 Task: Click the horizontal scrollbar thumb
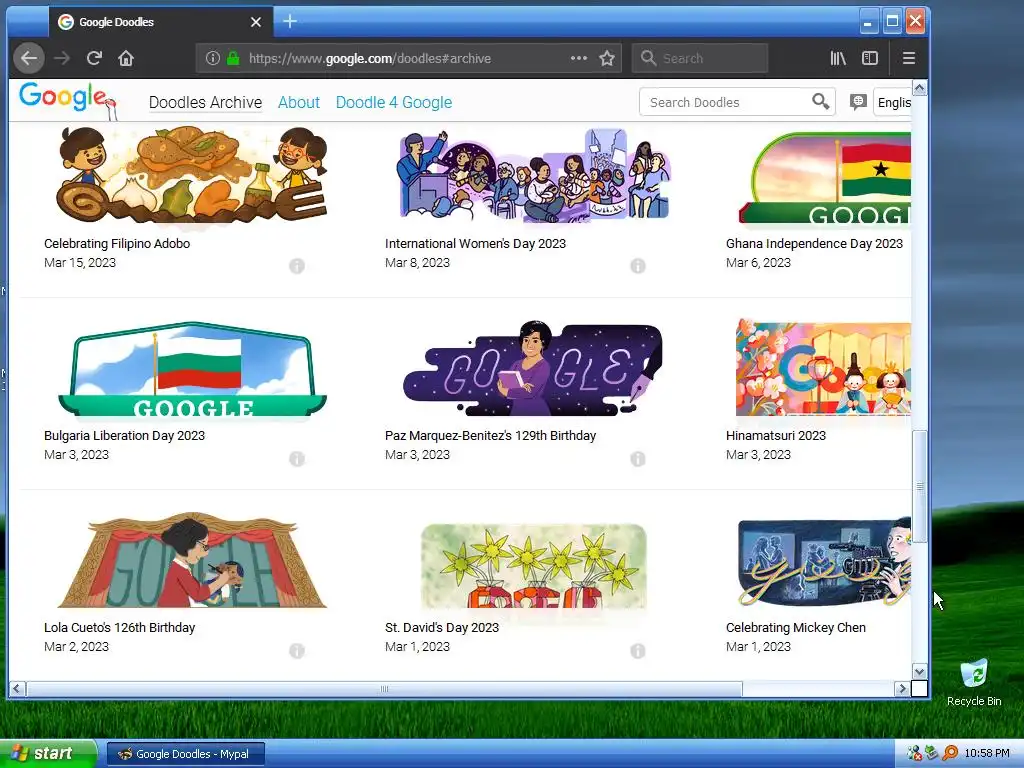[x=384, y=688]
